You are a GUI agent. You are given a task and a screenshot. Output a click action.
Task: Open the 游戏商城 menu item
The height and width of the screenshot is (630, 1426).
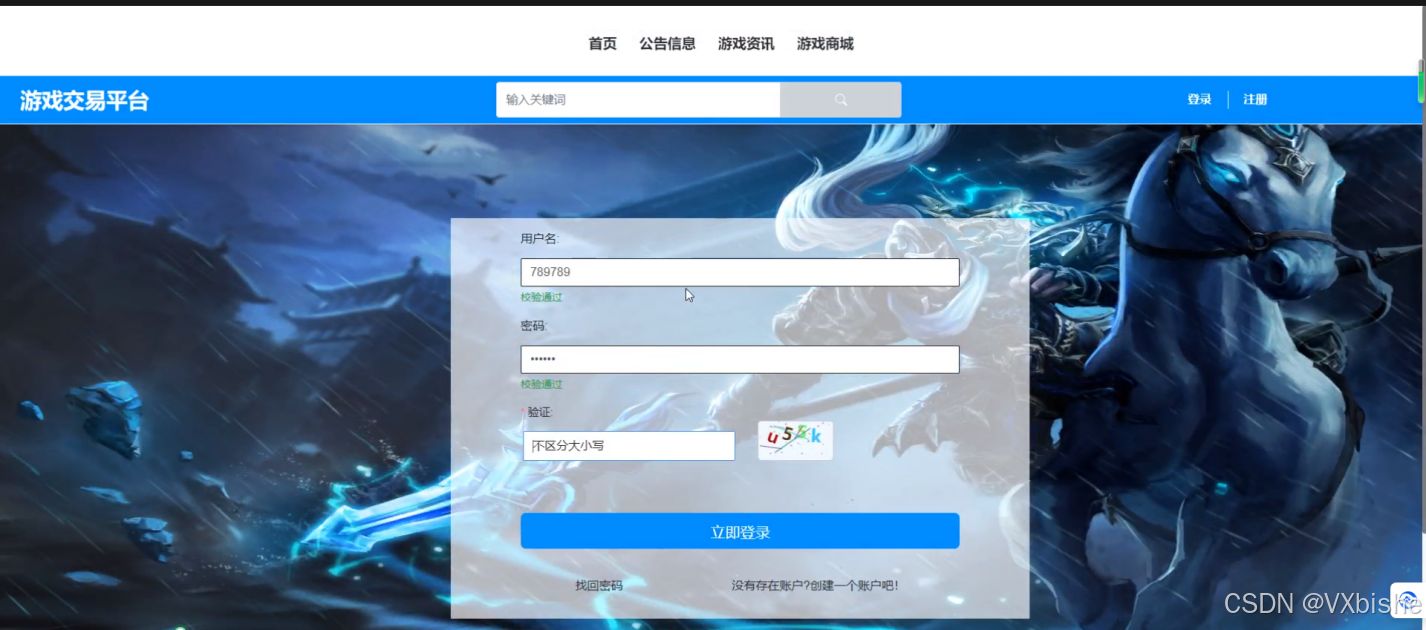[825, 44]
